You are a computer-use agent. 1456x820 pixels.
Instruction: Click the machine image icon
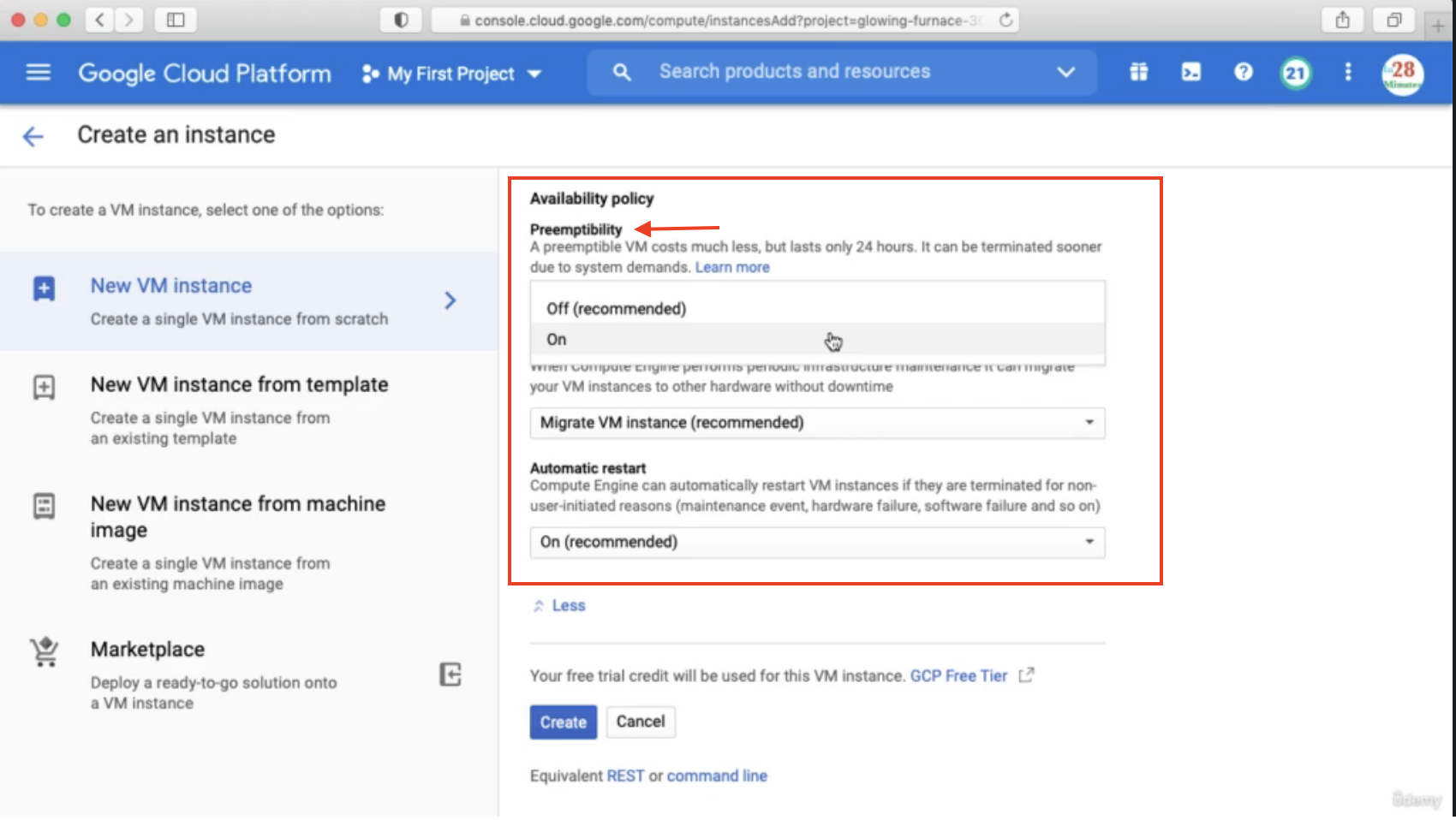click(x=44, y=506)
